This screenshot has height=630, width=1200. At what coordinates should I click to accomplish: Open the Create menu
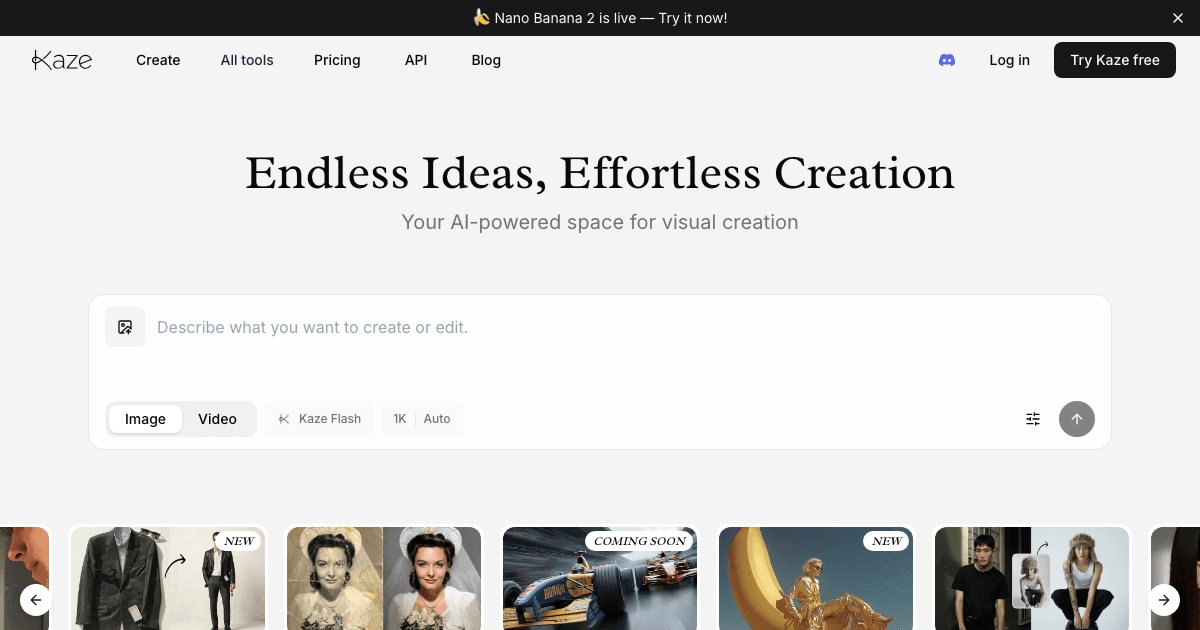coord(158,60)
